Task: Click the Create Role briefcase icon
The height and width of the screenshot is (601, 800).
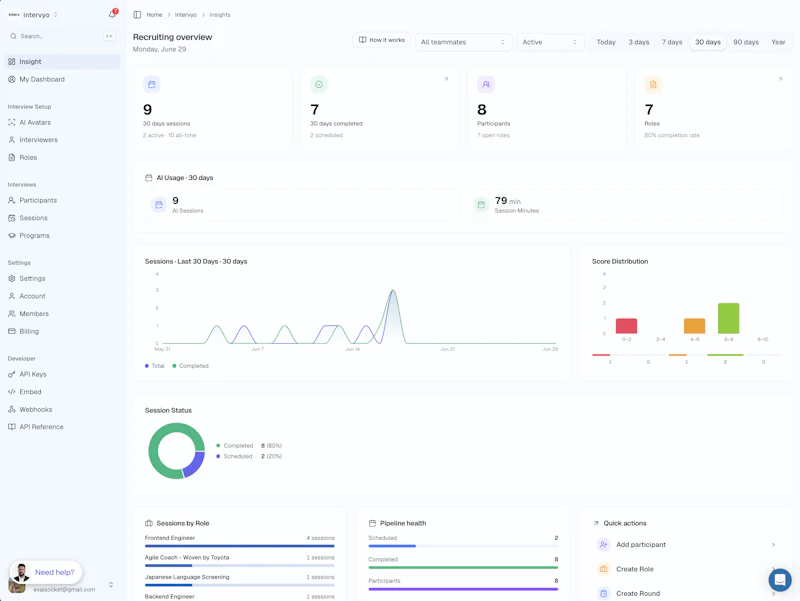Action: (604, 569)
